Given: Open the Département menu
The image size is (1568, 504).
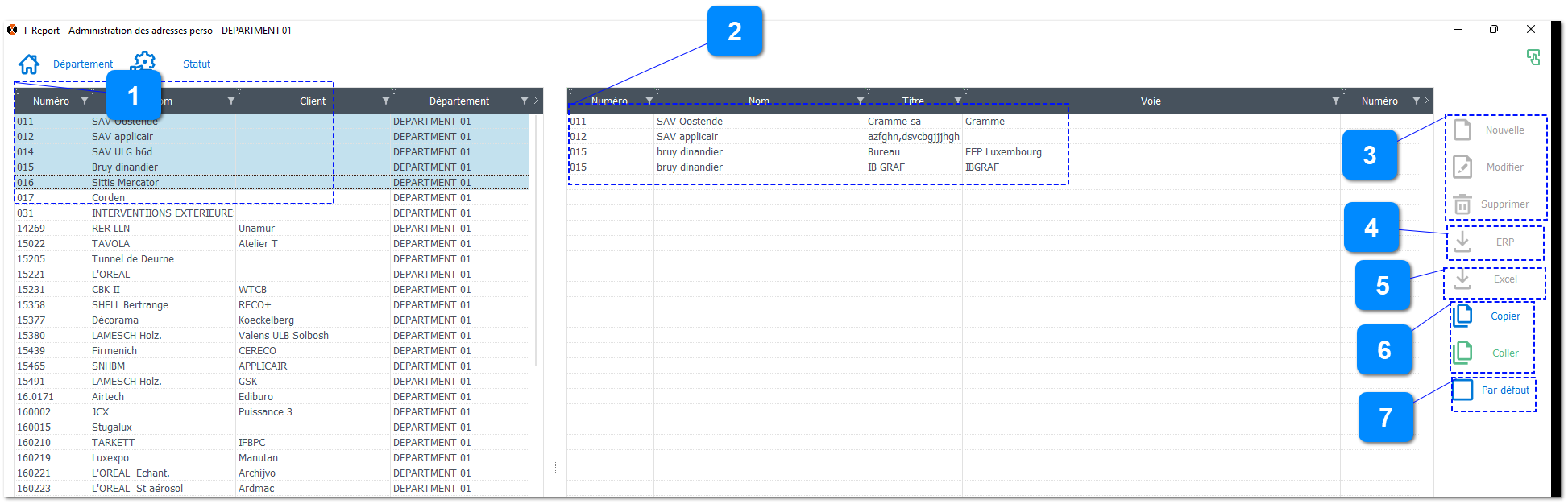Looking at the screenshot, I should coord(83,64).
